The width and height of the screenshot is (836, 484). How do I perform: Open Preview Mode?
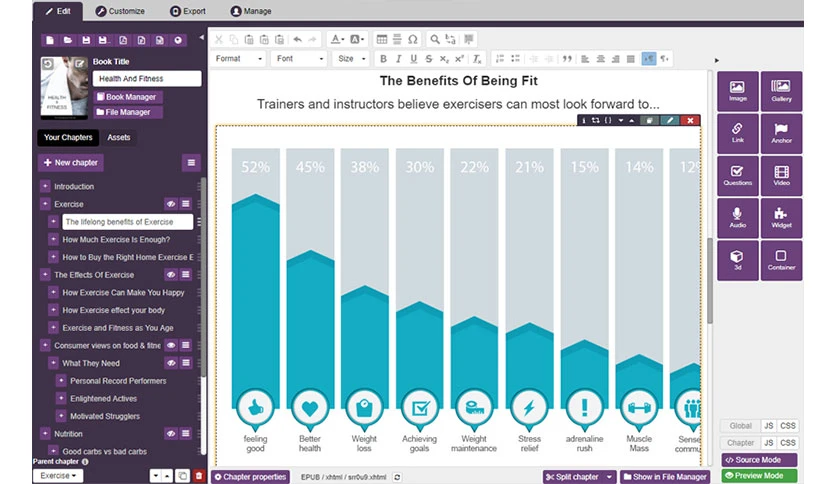click(x=759, y=475)
